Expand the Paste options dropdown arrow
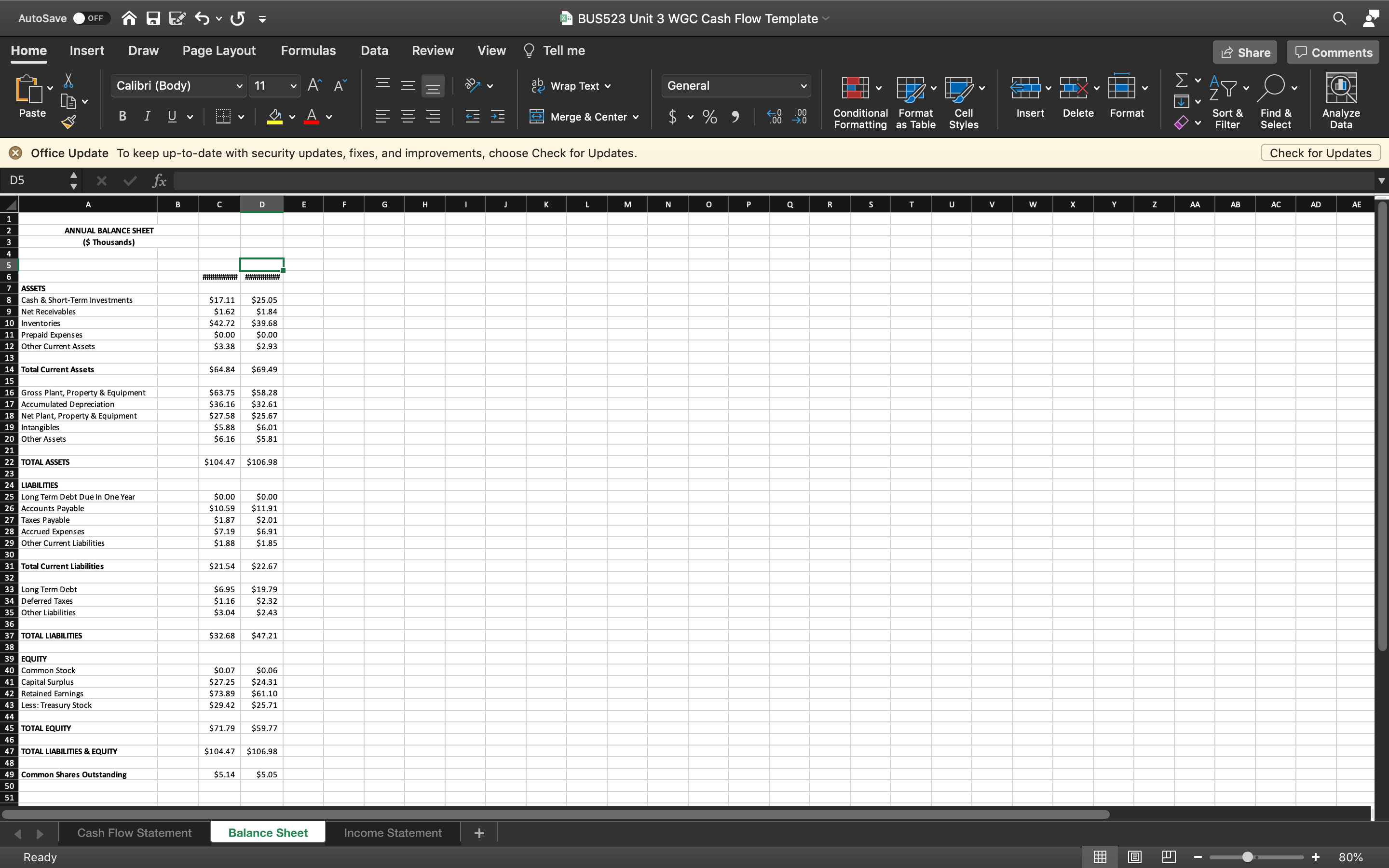This screenshot has width=1389, height=868. click(50, 88)
